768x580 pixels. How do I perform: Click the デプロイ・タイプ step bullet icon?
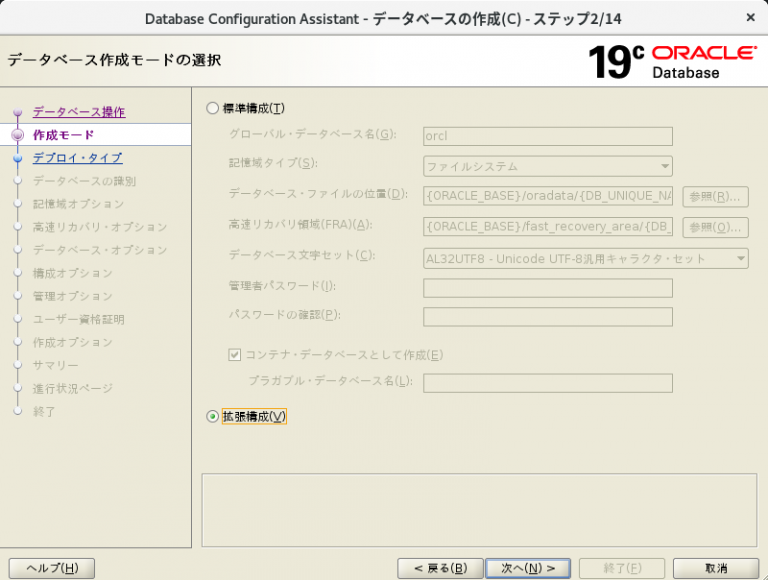click(17, 158)
